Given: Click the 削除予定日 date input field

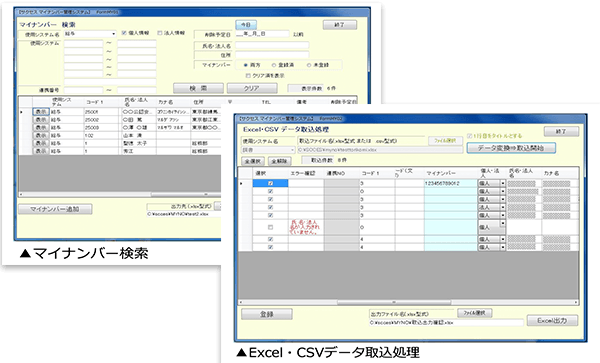Looking at the screenshot, I should click(262, 34).
